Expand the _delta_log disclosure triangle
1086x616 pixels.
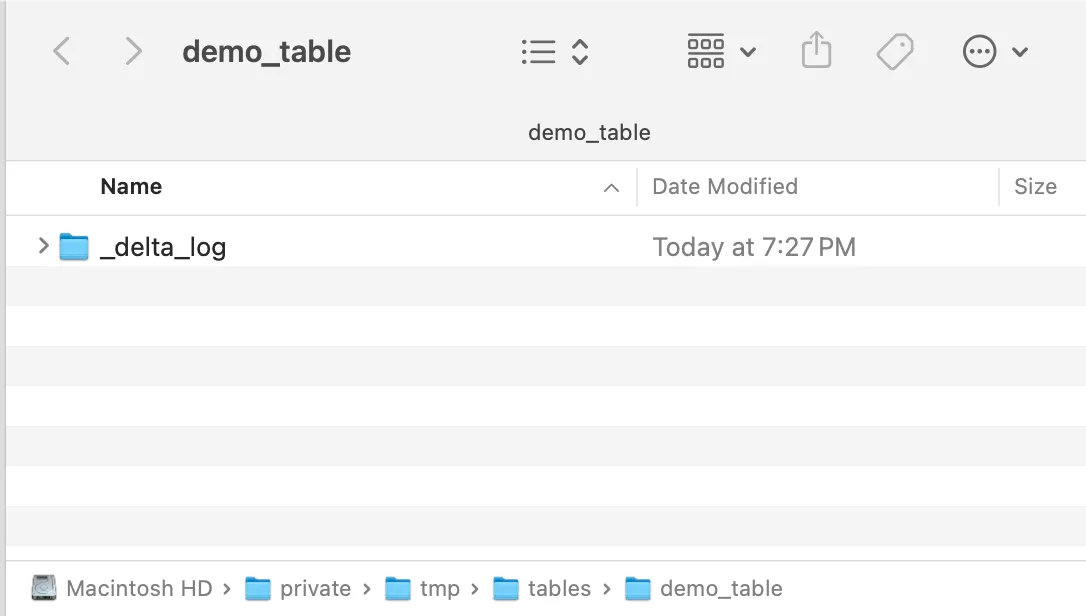pos(42,246)
